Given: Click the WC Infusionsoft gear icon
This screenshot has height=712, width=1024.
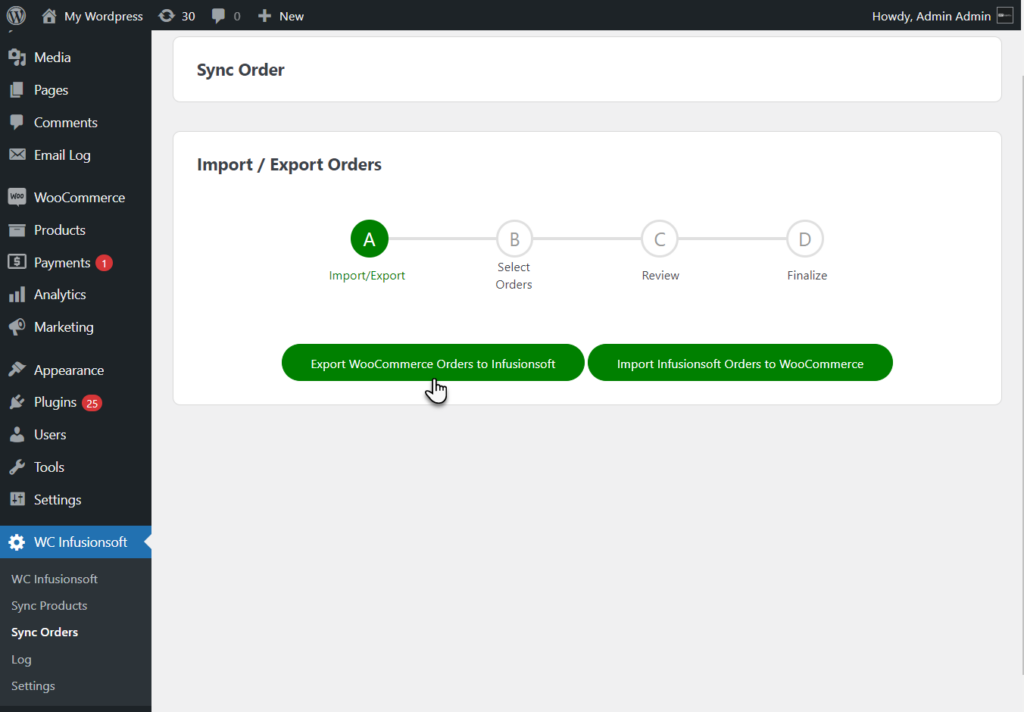Looking at the screenshot, I should click(x=16, y=542).
